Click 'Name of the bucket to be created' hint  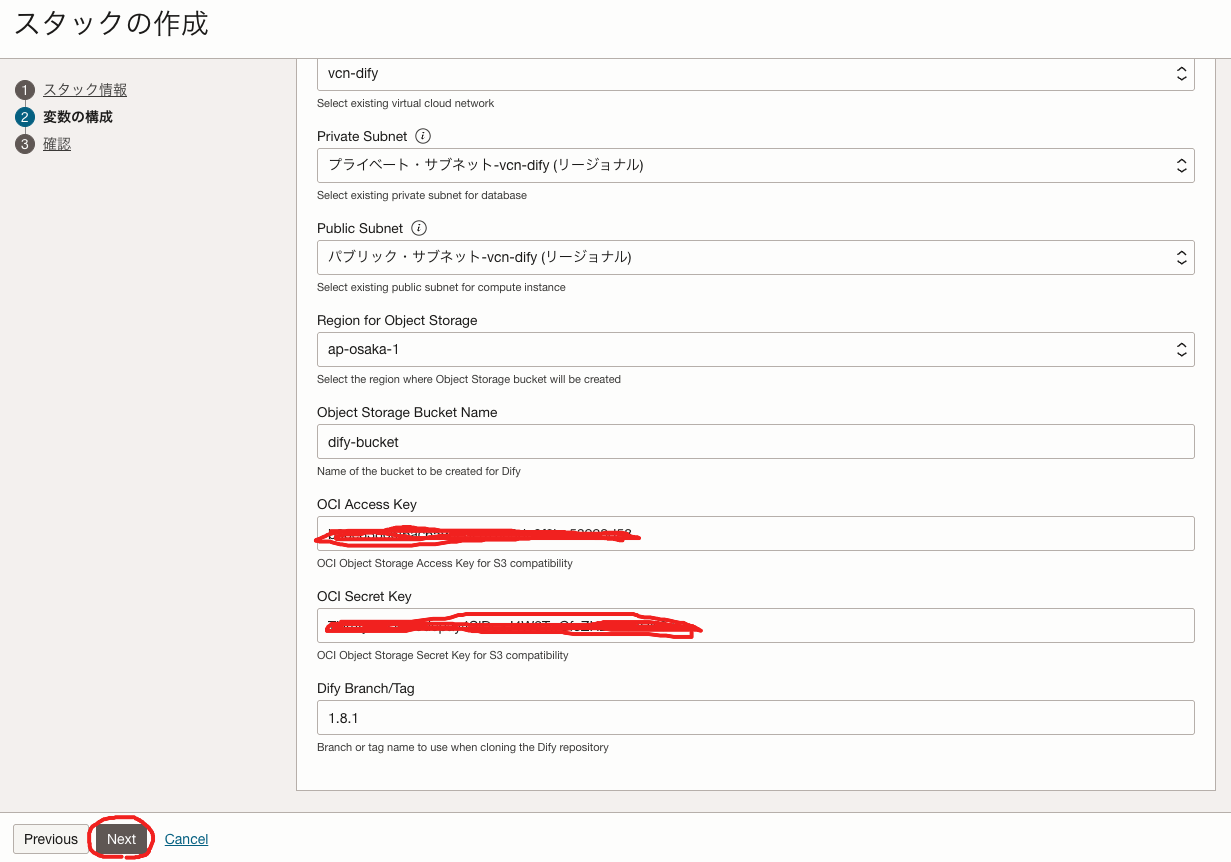pyautogui.click(x=419, y=471)
